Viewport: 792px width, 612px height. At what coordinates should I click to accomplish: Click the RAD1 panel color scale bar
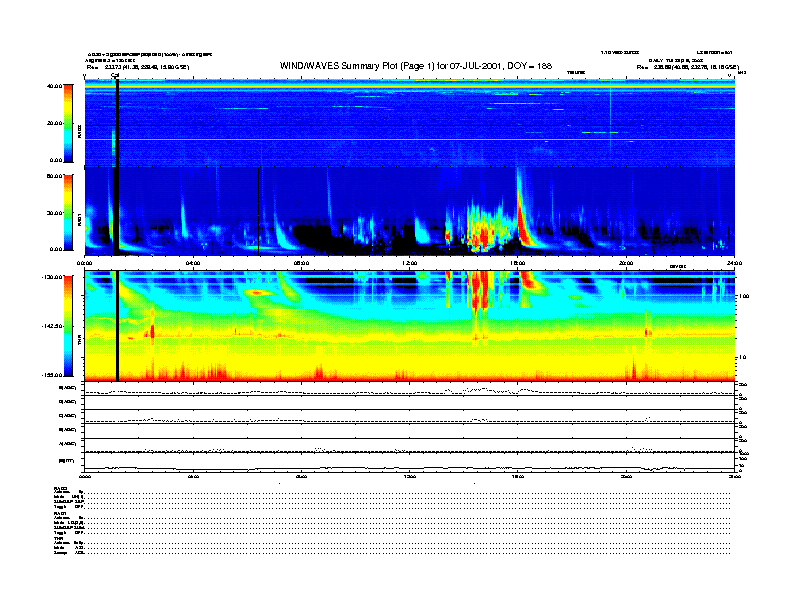(68, 212)
